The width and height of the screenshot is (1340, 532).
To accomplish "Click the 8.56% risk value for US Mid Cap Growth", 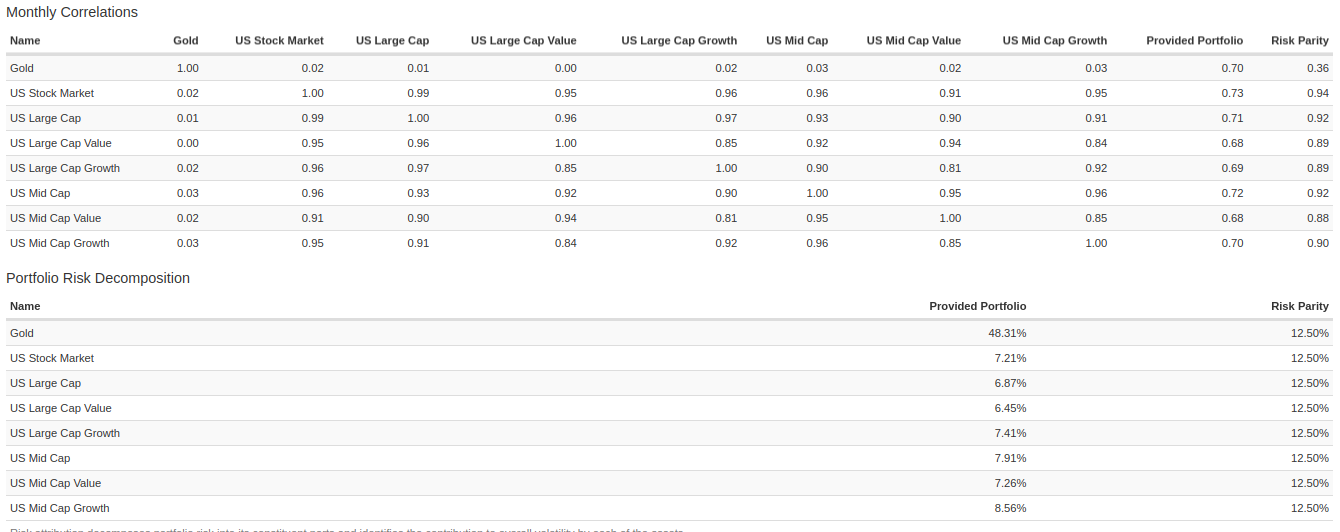I will pyautogui.click(x=1010, y=508).
